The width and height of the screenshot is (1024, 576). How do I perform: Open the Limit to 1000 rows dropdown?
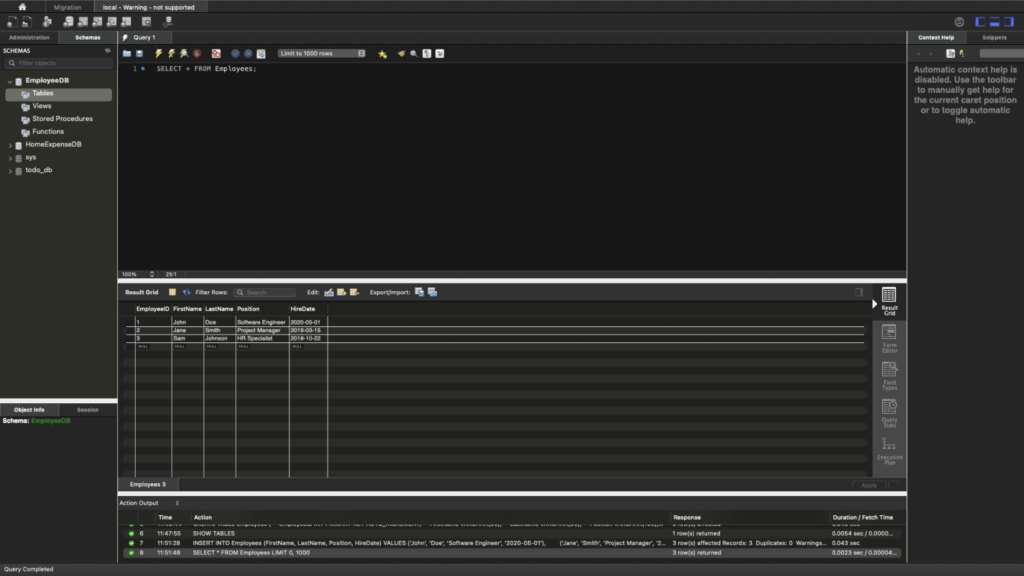(x=321, y=53)
